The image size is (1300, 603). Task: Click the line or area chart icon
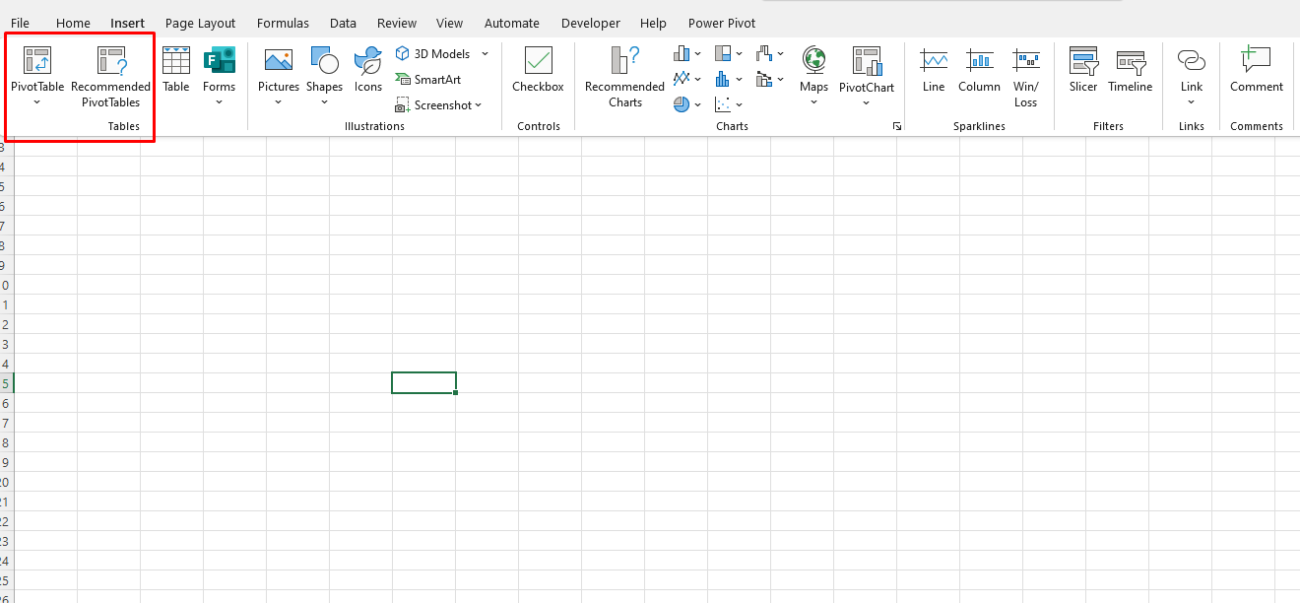pyautogui.click(x=682, y=78)
